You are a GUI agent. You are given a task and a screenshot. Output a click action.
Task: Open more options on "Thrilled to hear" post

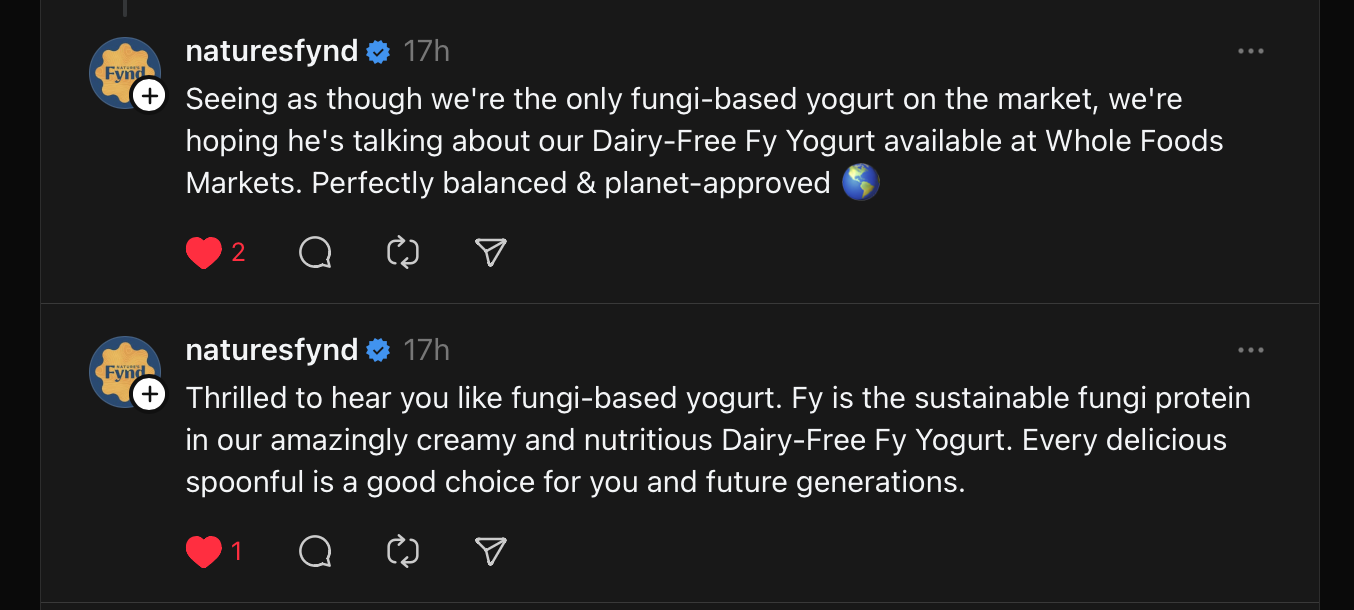[1250, 350]
